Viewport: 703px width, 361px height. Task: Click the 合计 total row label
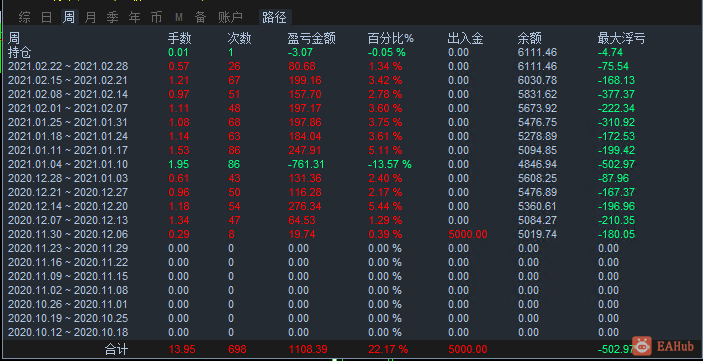[116, 349]
